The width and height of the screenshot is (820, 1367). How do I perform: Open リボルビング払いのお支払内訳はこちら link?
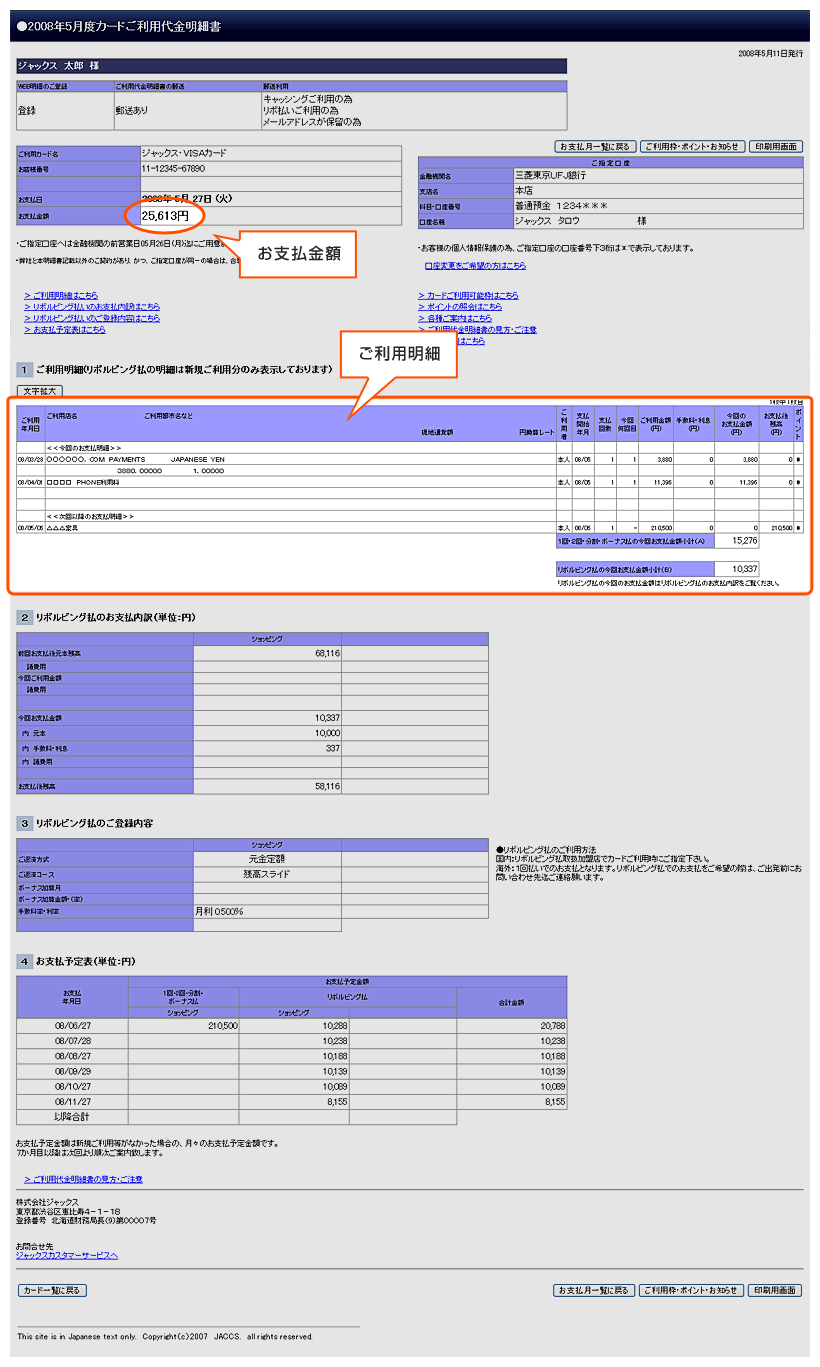pyautogui.click(x=92, y=307)
